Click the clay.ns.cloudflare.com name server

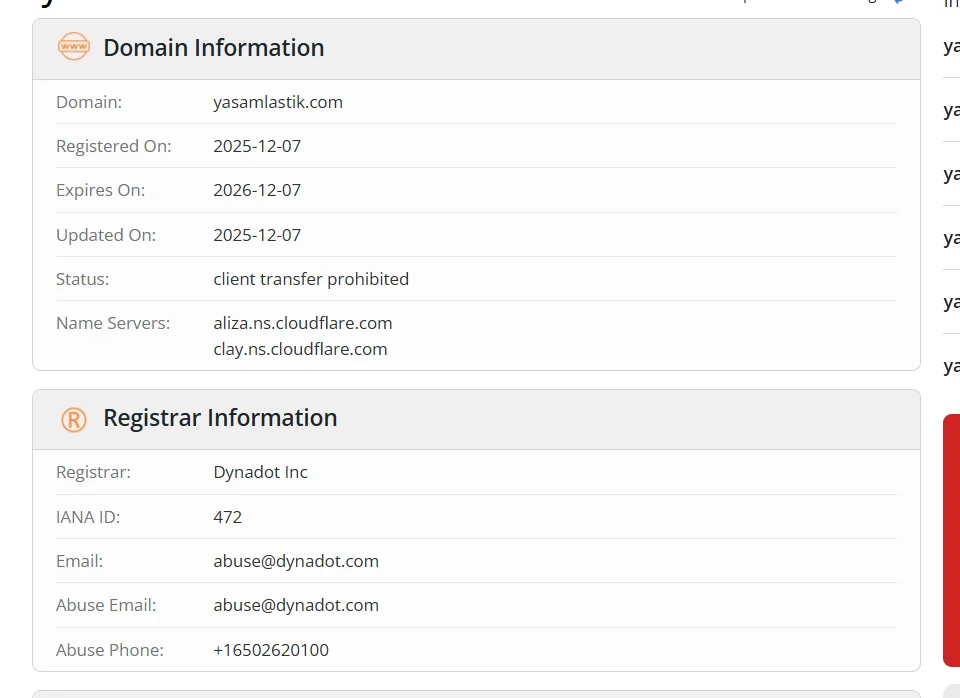(300, 349)
